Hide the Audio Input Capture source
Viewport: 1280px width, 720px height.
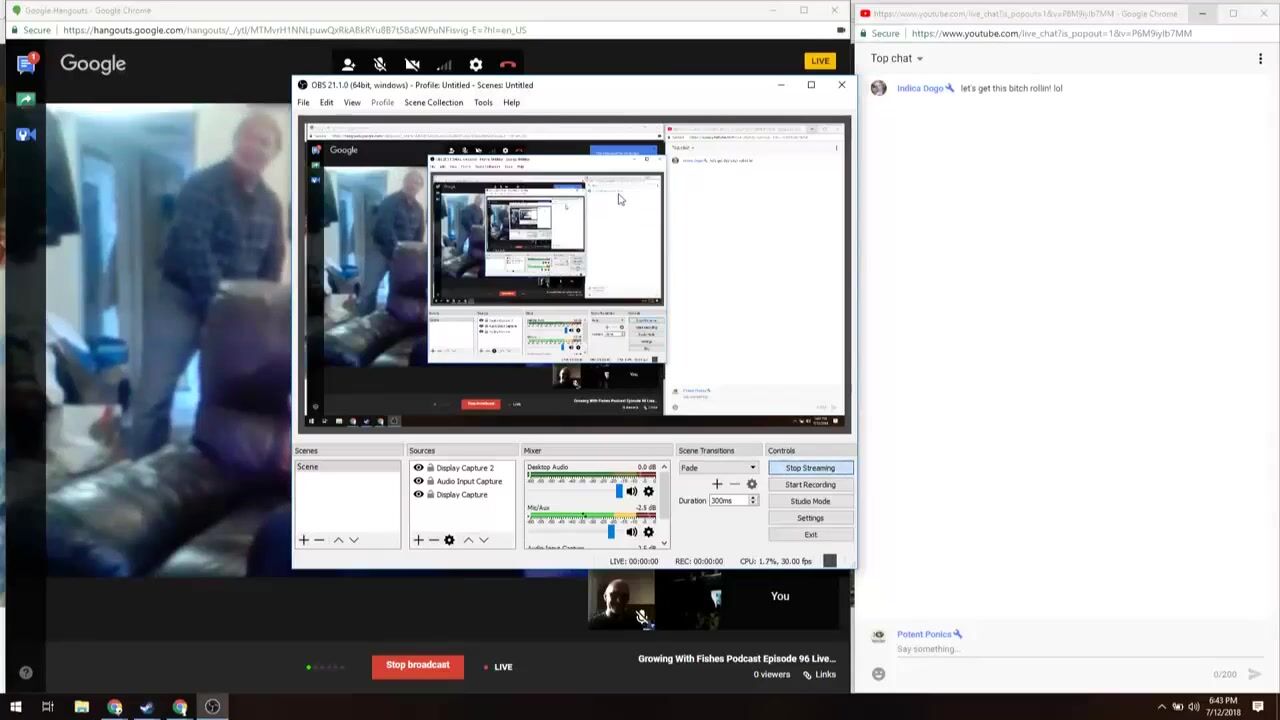(x=418, y=481)
